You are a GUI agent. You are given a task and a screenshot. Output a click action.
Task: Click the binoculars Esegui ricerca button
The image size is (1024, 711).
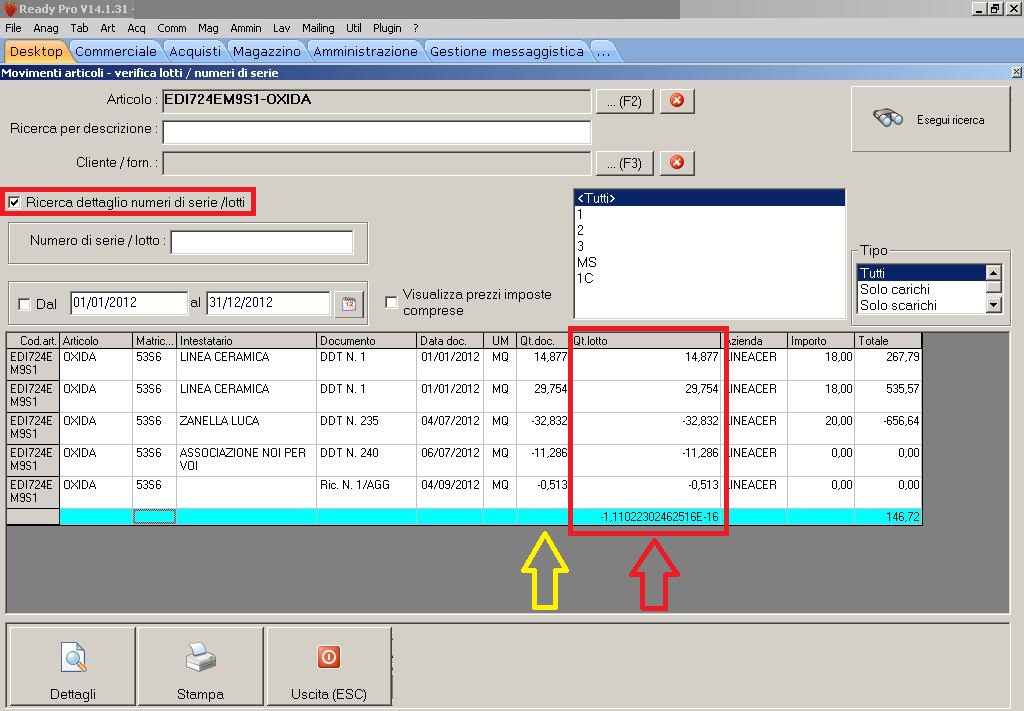click(x=931, y=119)
